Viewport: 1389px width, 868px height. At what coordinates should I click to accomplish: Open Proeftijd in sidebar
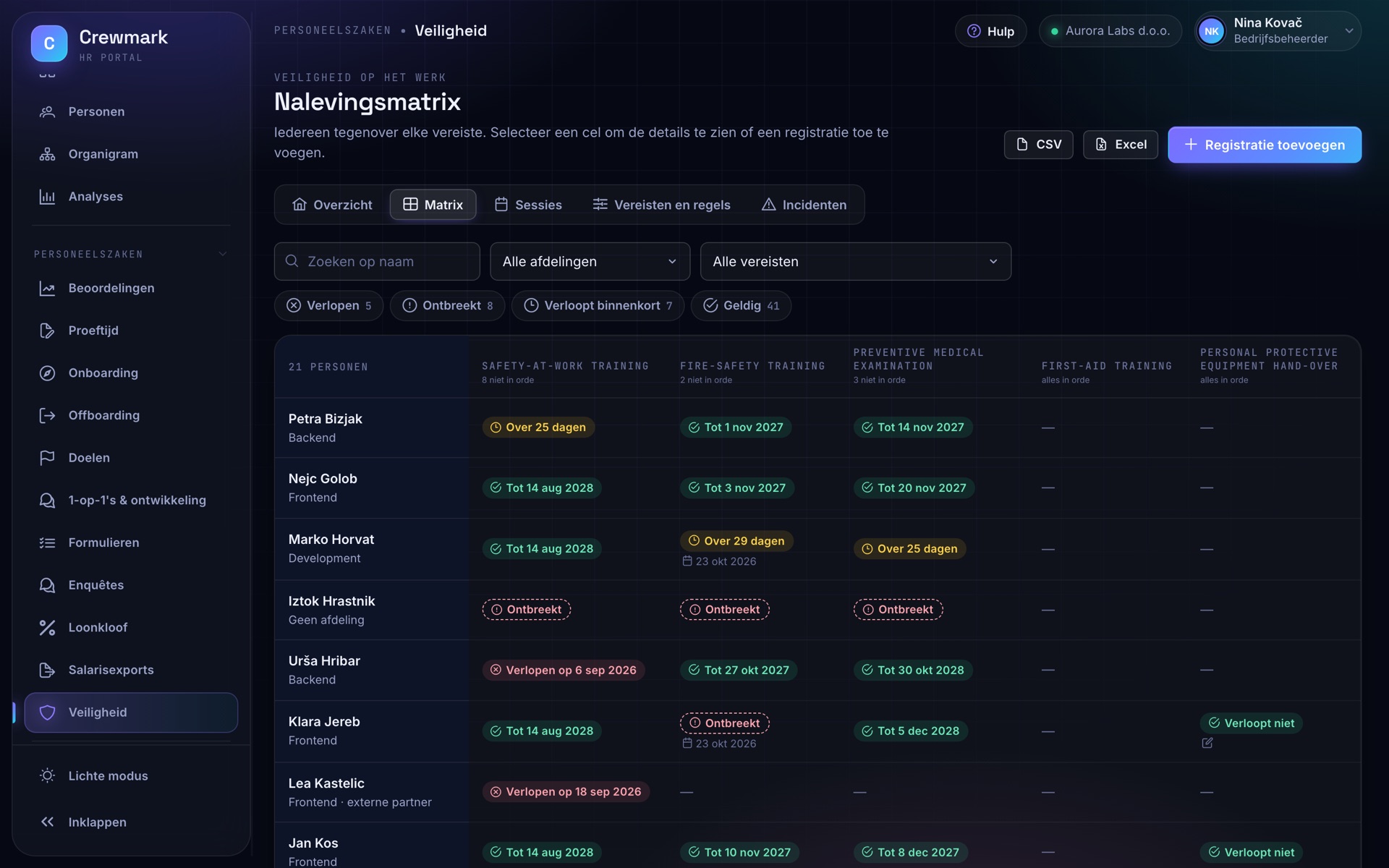click(131, 331)
